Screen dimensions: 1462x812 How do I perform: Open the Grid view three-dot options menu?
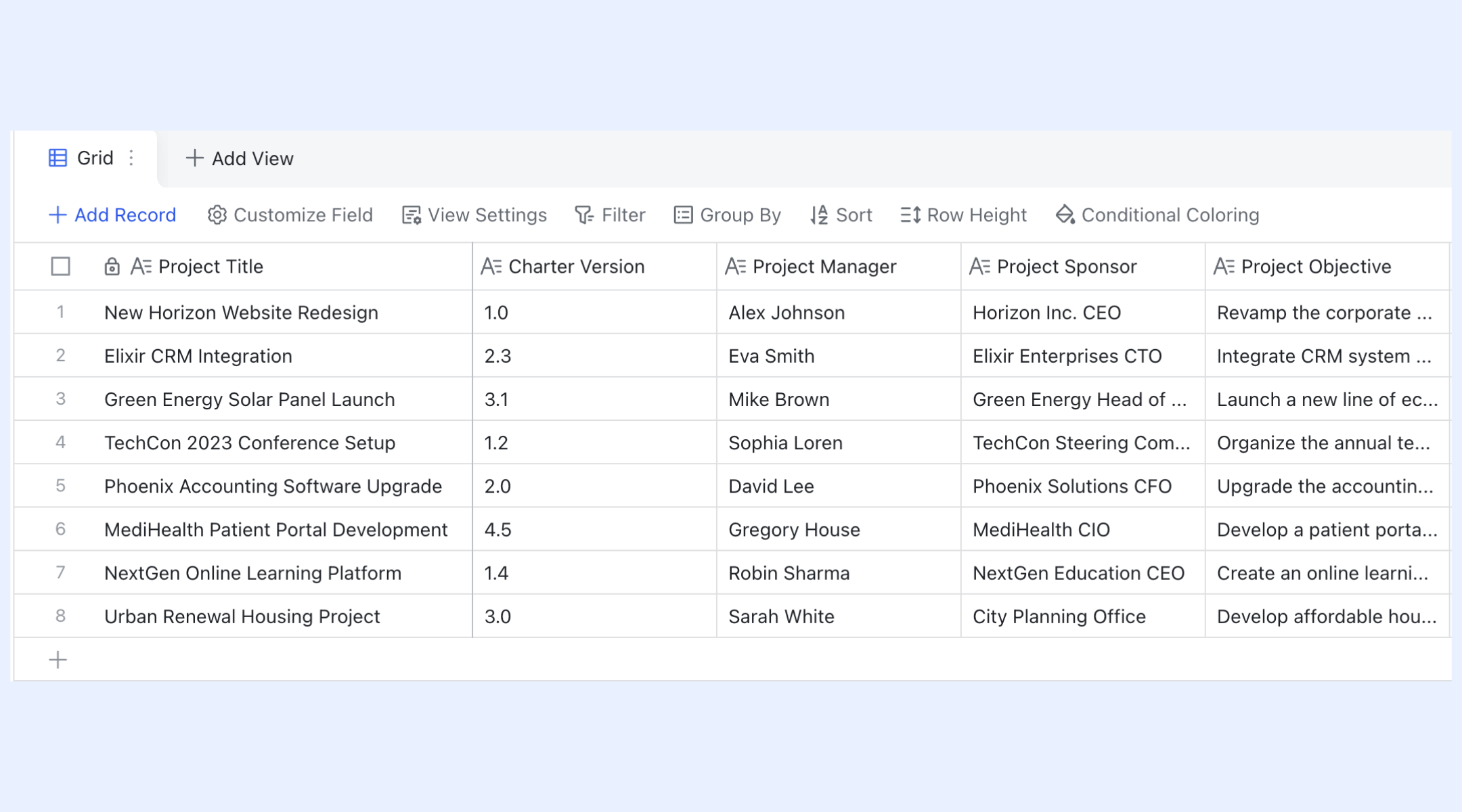pyautogui.click(x=131, y=158)
